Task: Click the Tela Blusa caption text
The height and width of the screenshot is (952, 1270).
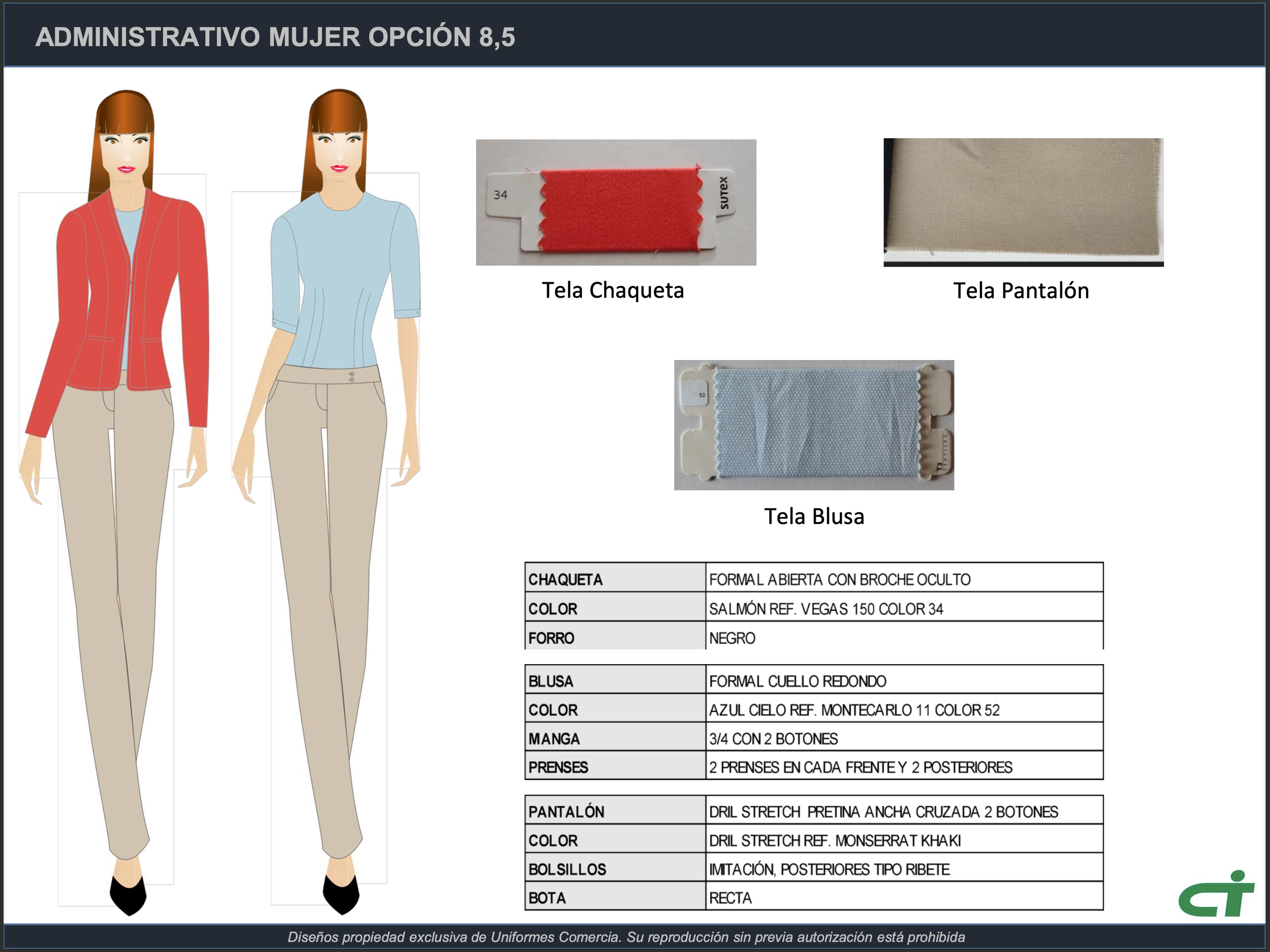Action: pos(813,516)
